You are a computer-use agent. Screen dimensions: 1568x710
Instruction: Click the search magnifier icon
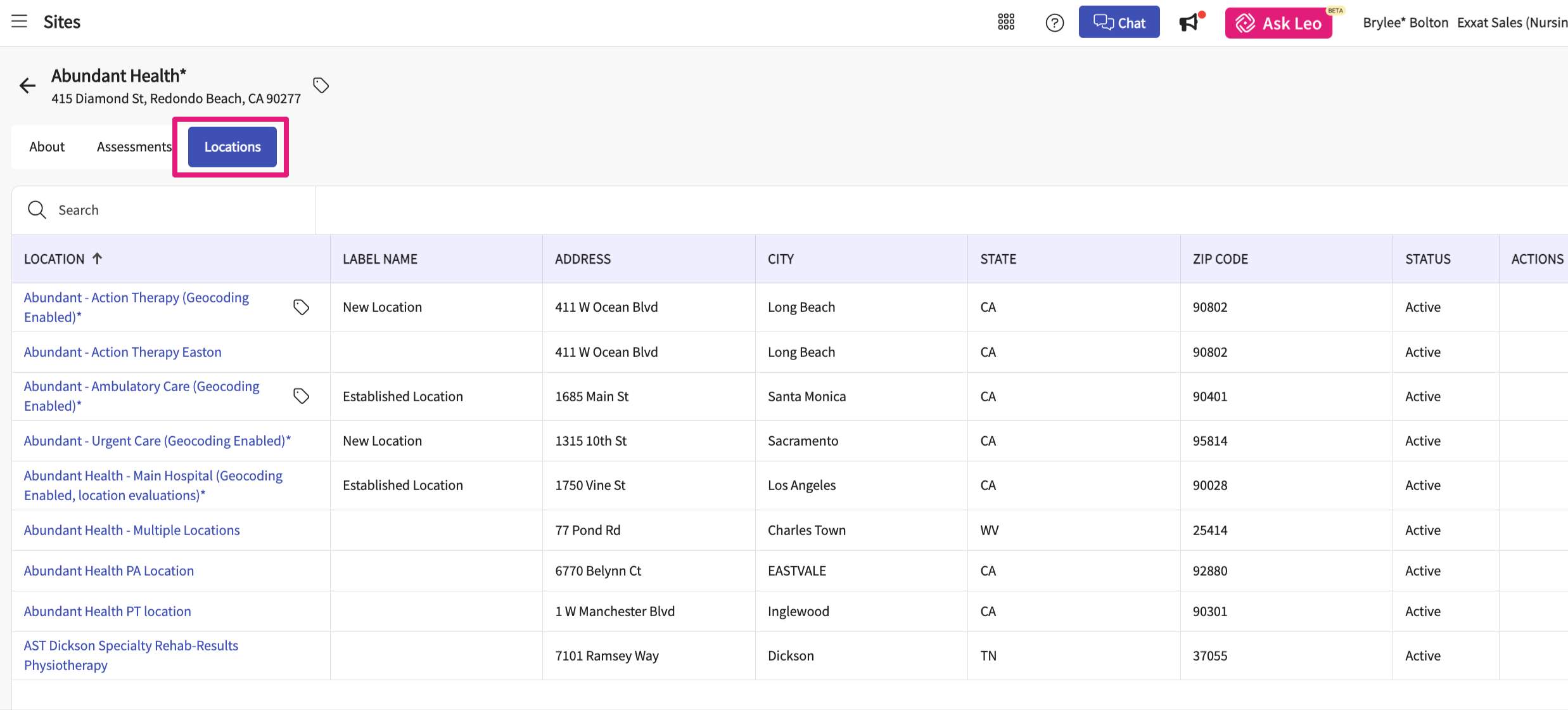37,210
